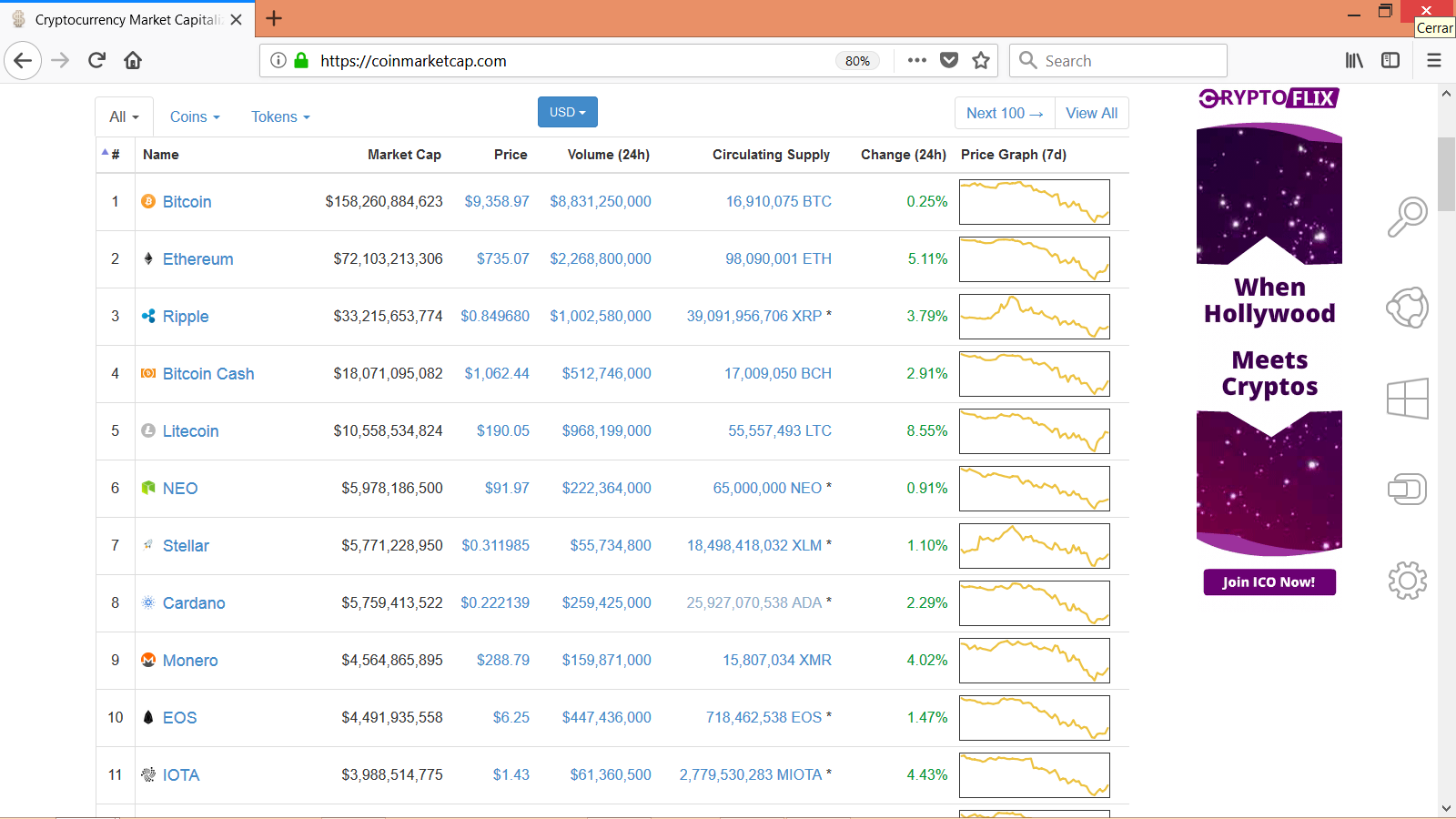
Task: Open the USD currency dropdown
Action: 567,112
